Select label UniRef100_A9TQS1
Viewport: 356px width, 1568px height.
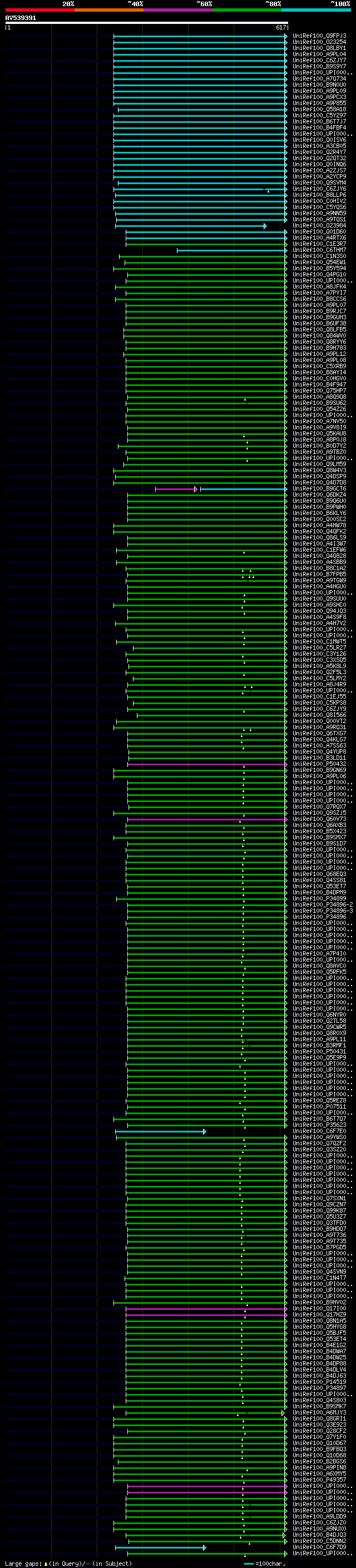[319, 219]
